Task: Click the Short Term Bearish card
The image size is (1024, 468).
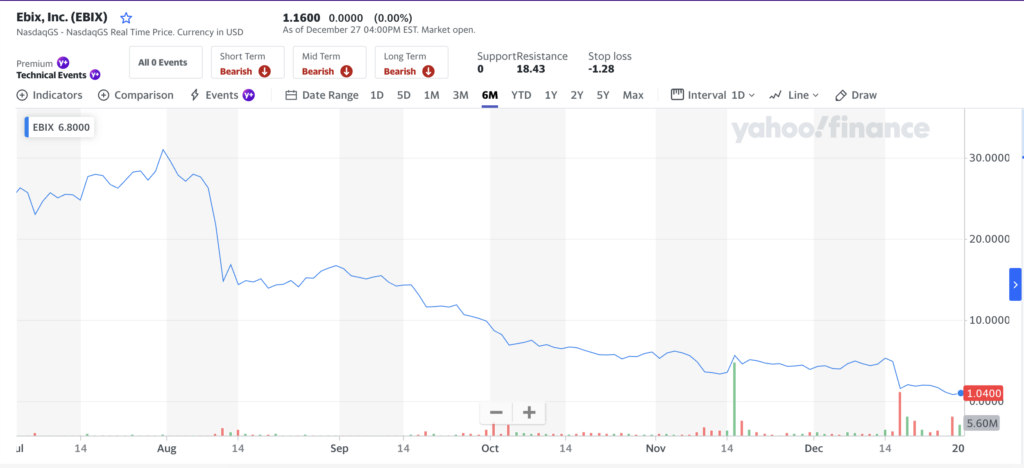Action: (x=248, y=63)
